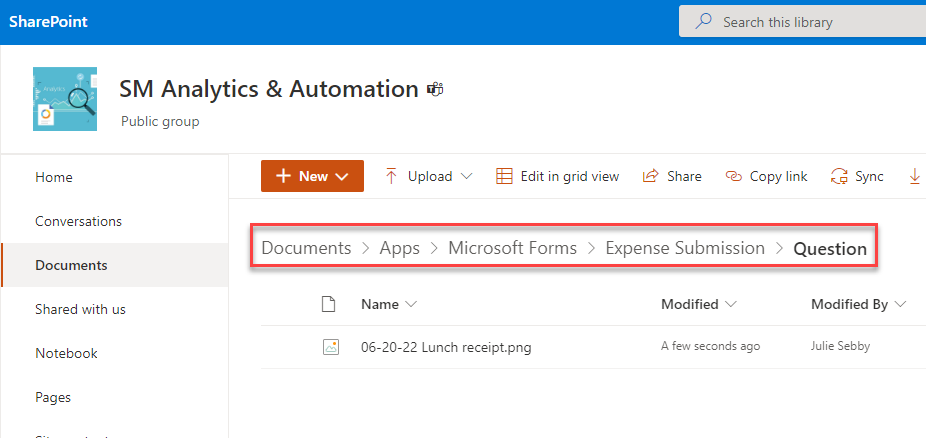Expand the Upload dropdown chevron

pos(466,176)
